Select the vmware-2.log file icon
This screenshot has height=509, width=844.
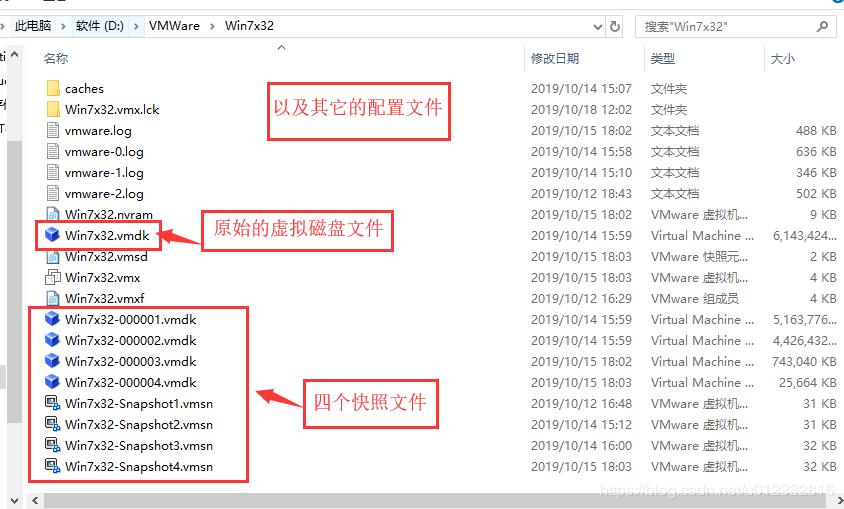[x=53, y=193]
